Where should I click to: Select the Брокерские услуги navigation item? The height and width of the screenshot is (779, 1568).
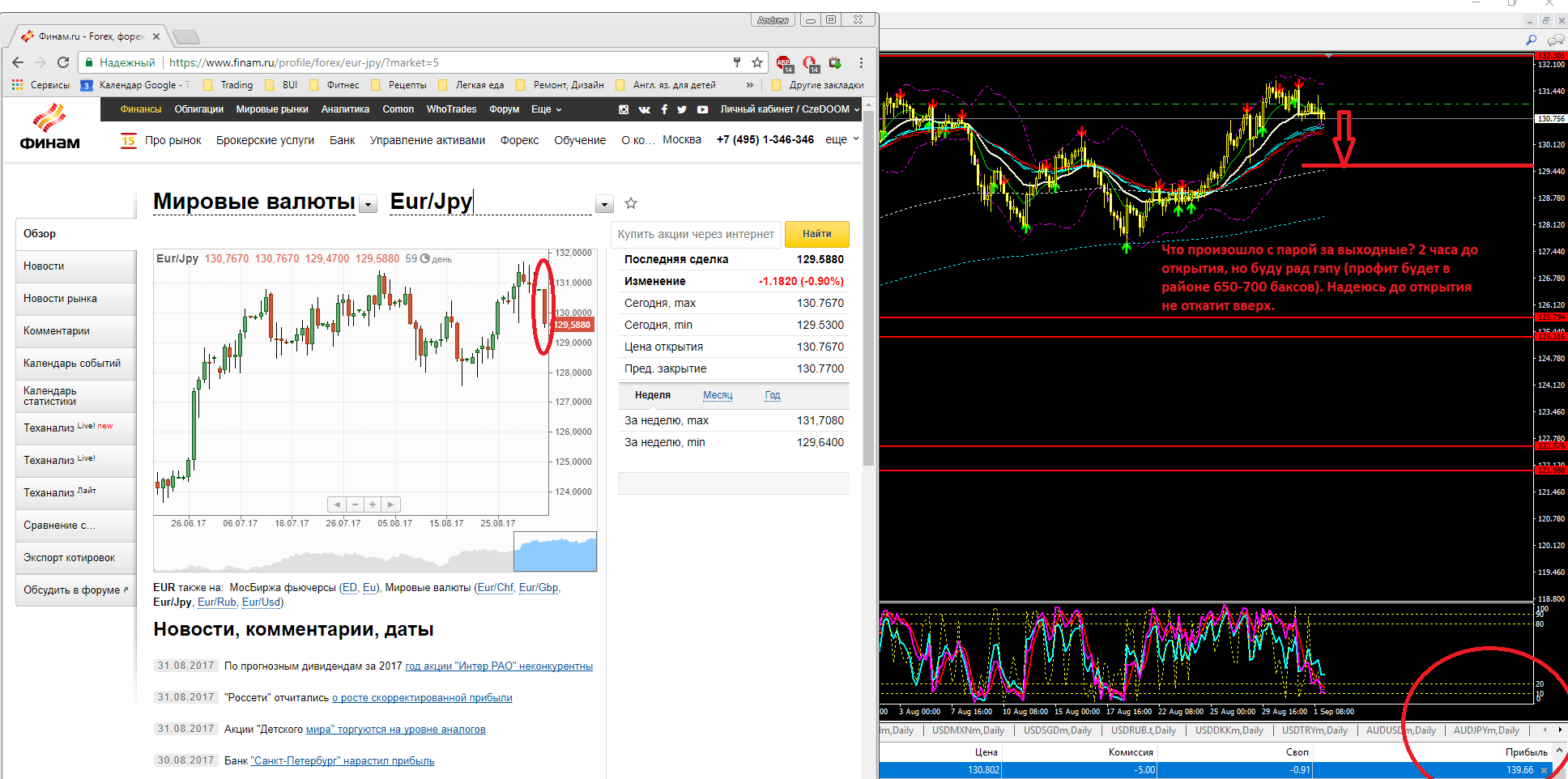click(x=265, y=140)
